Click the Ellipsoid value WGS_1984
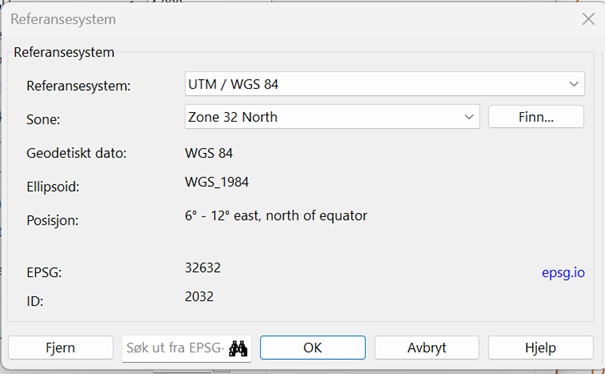 [x=217, y=182]
